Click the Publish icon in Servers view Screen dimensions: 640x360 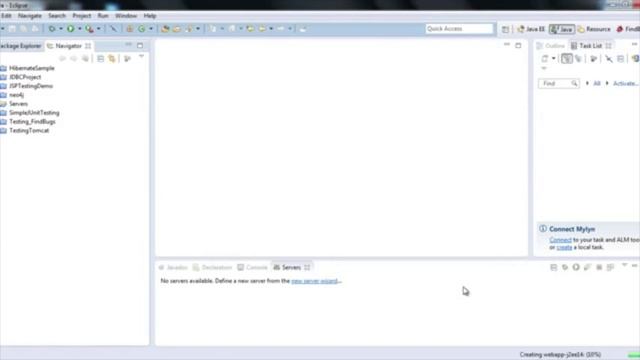click(610, 267)
